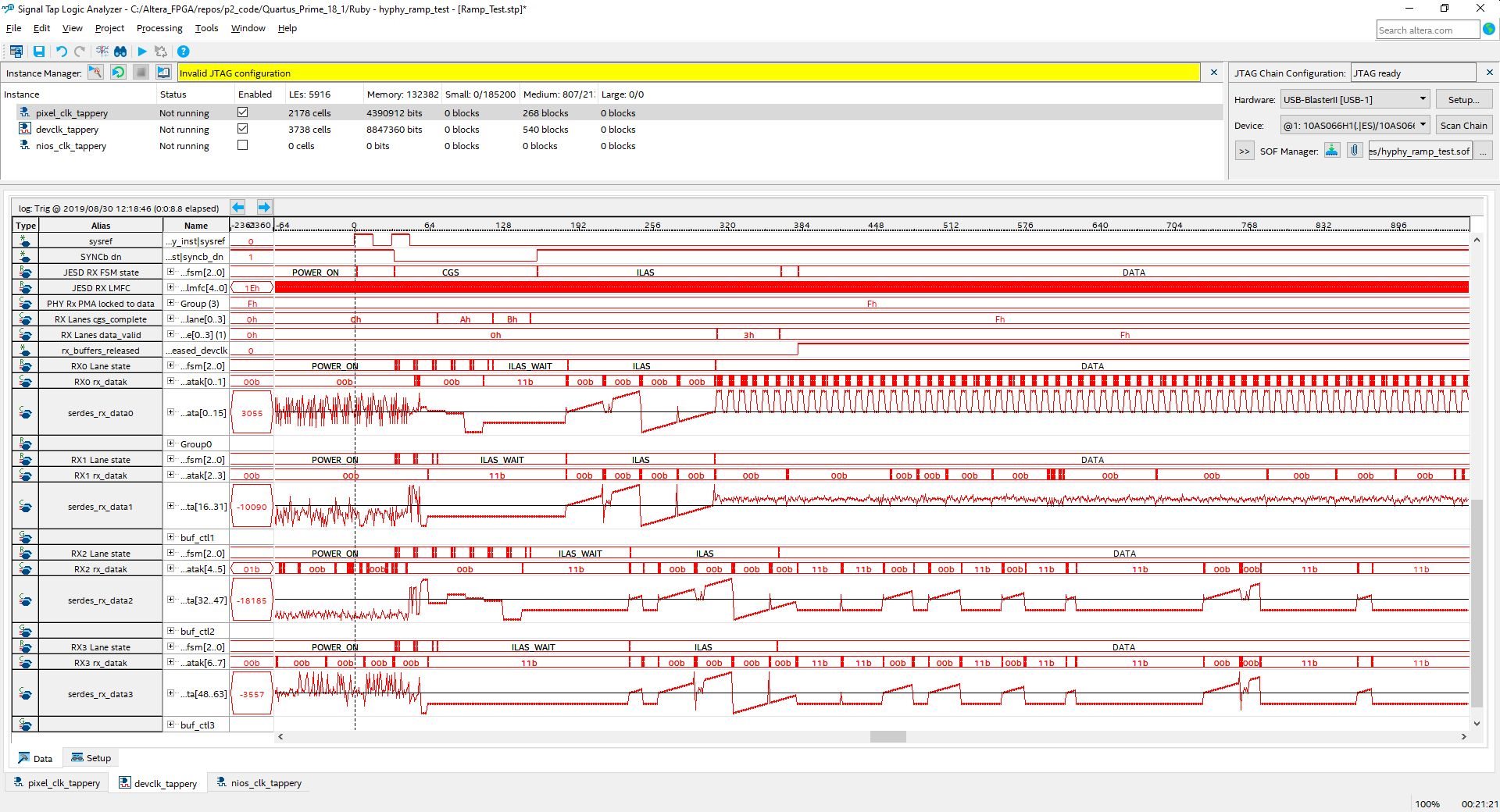
Task: Click the time zero trigger marker
Action: pos(354,225)
